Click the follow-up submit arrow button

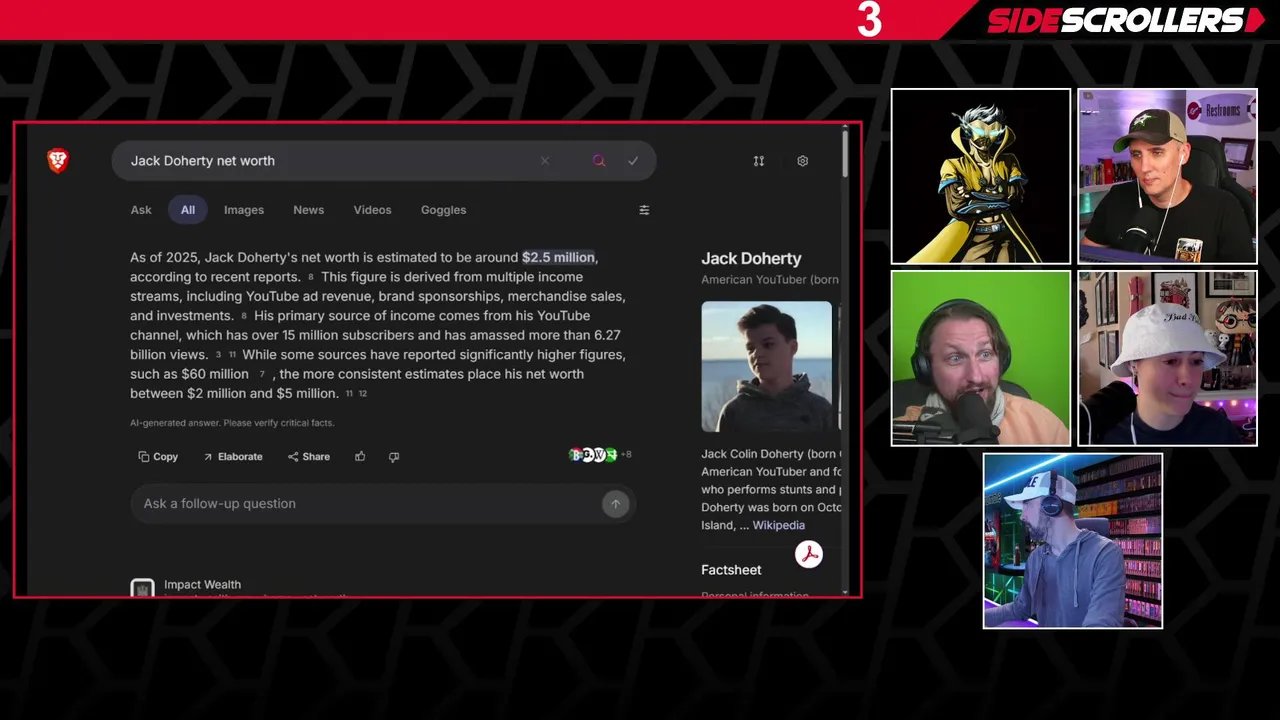[615, 504]
